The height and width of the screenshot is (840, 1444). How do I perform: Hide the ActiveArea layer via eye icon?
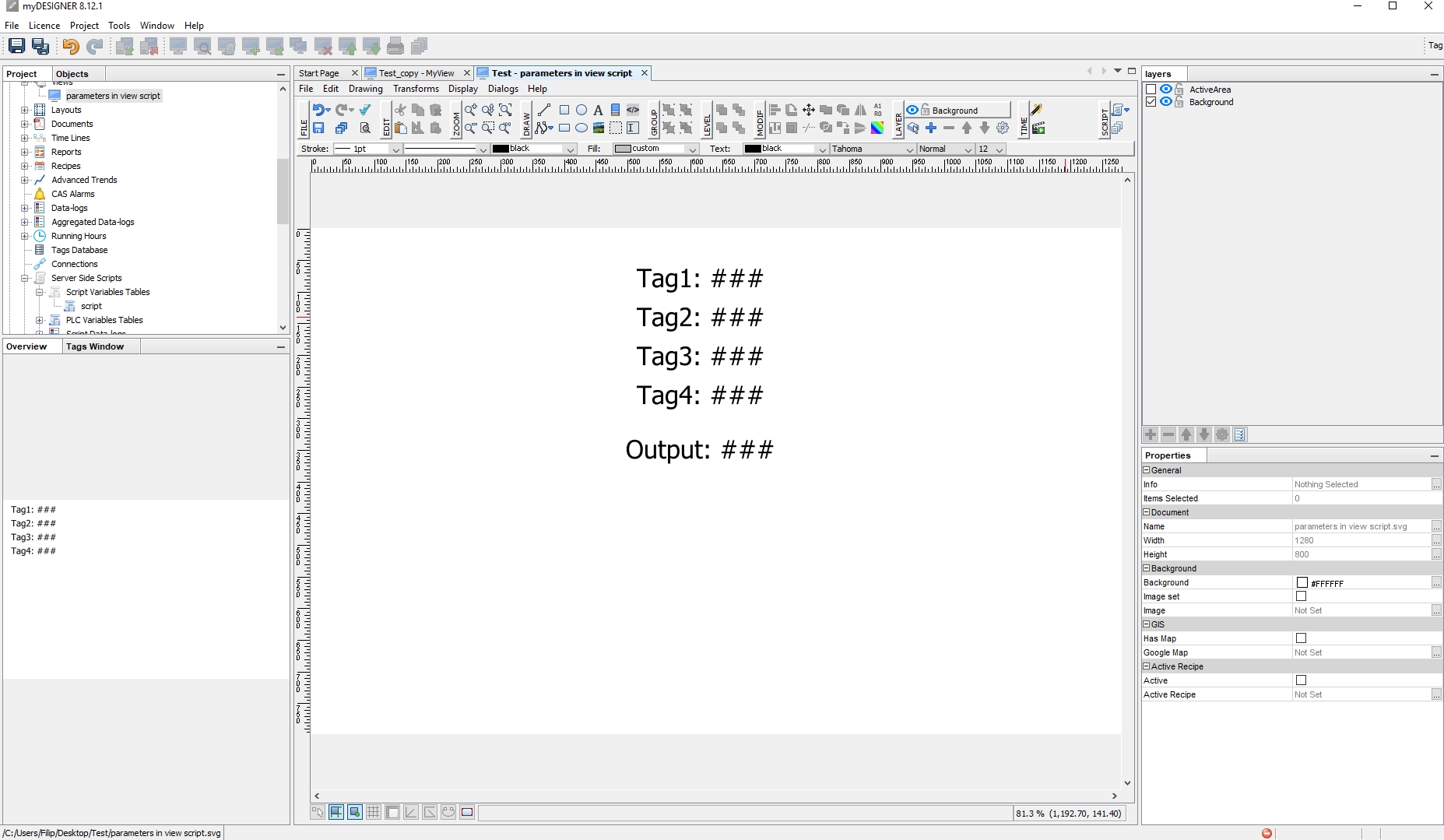[x=1165, y=90]
